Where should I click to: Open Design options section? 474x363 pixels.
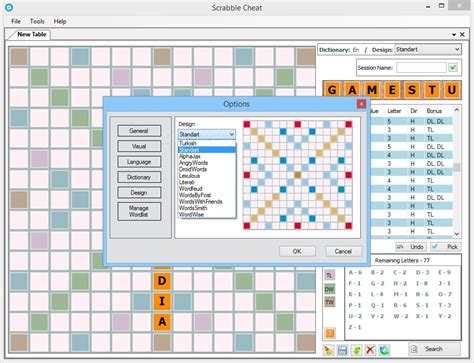tap(139, 192)
